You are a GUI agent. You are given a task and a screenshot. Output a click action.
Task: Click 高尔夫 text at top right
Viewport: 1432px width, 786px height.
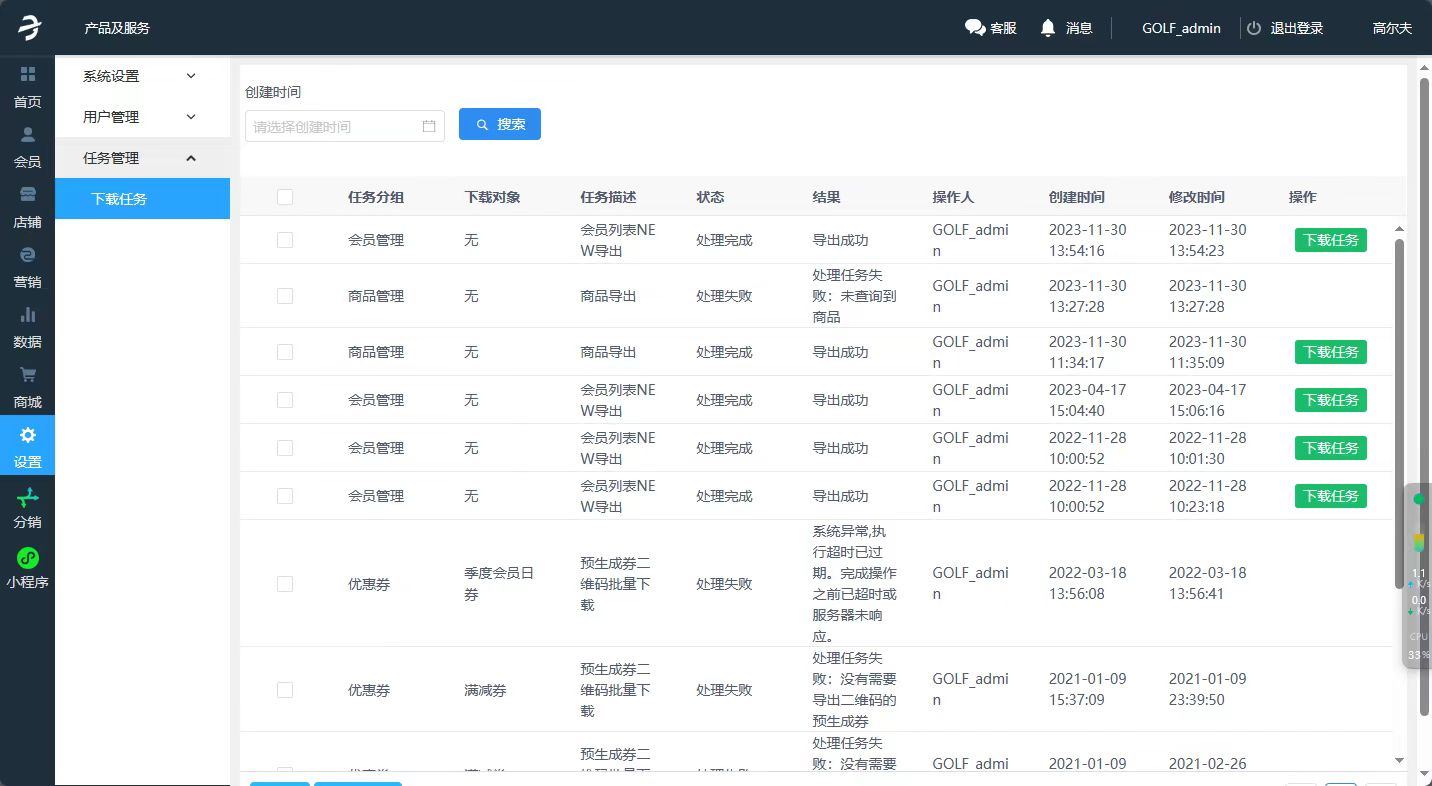coord(1392,28)
